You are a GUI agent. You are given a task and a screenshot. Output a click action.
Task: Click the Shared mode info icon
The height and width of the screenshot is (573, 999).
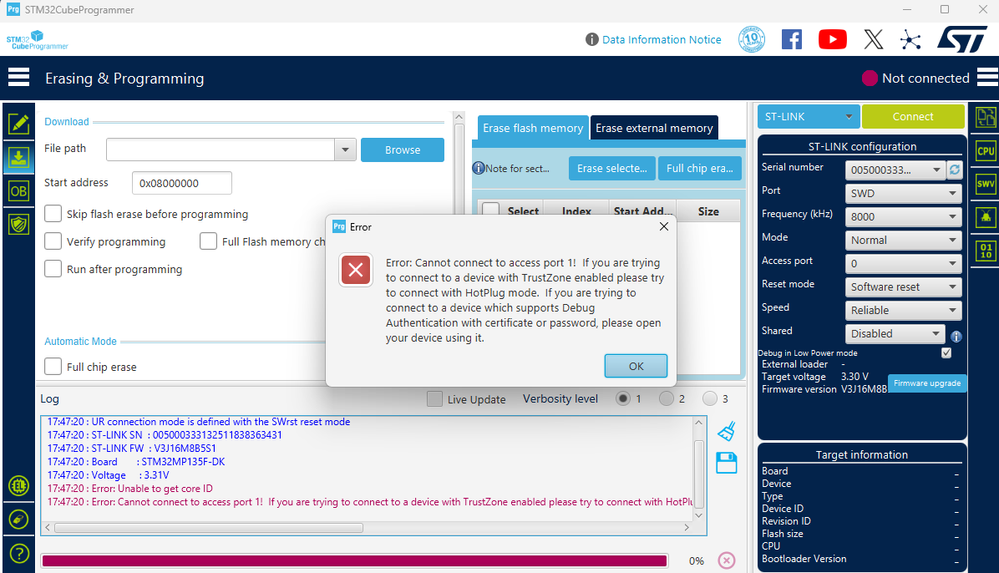tap(956, 337)
